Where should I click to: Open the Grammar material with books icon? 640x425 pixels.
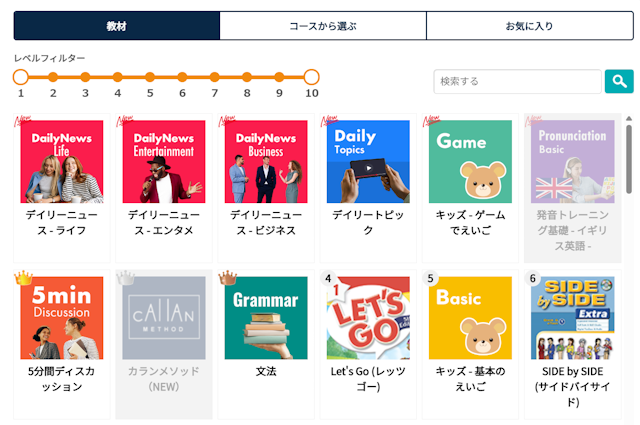click(x=266, y=318)
